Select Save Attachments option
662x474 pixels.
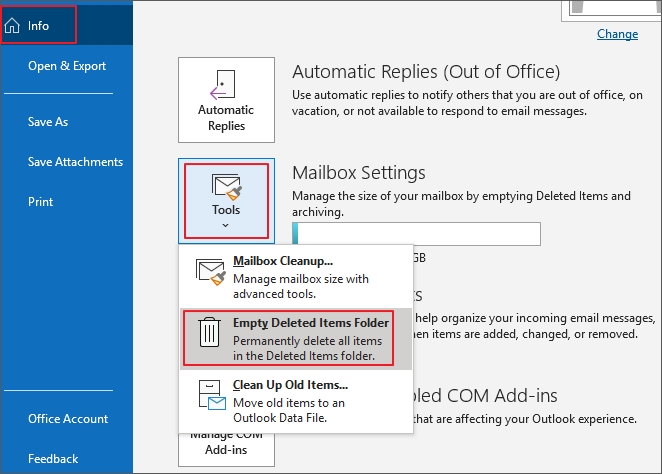point(75,162)
